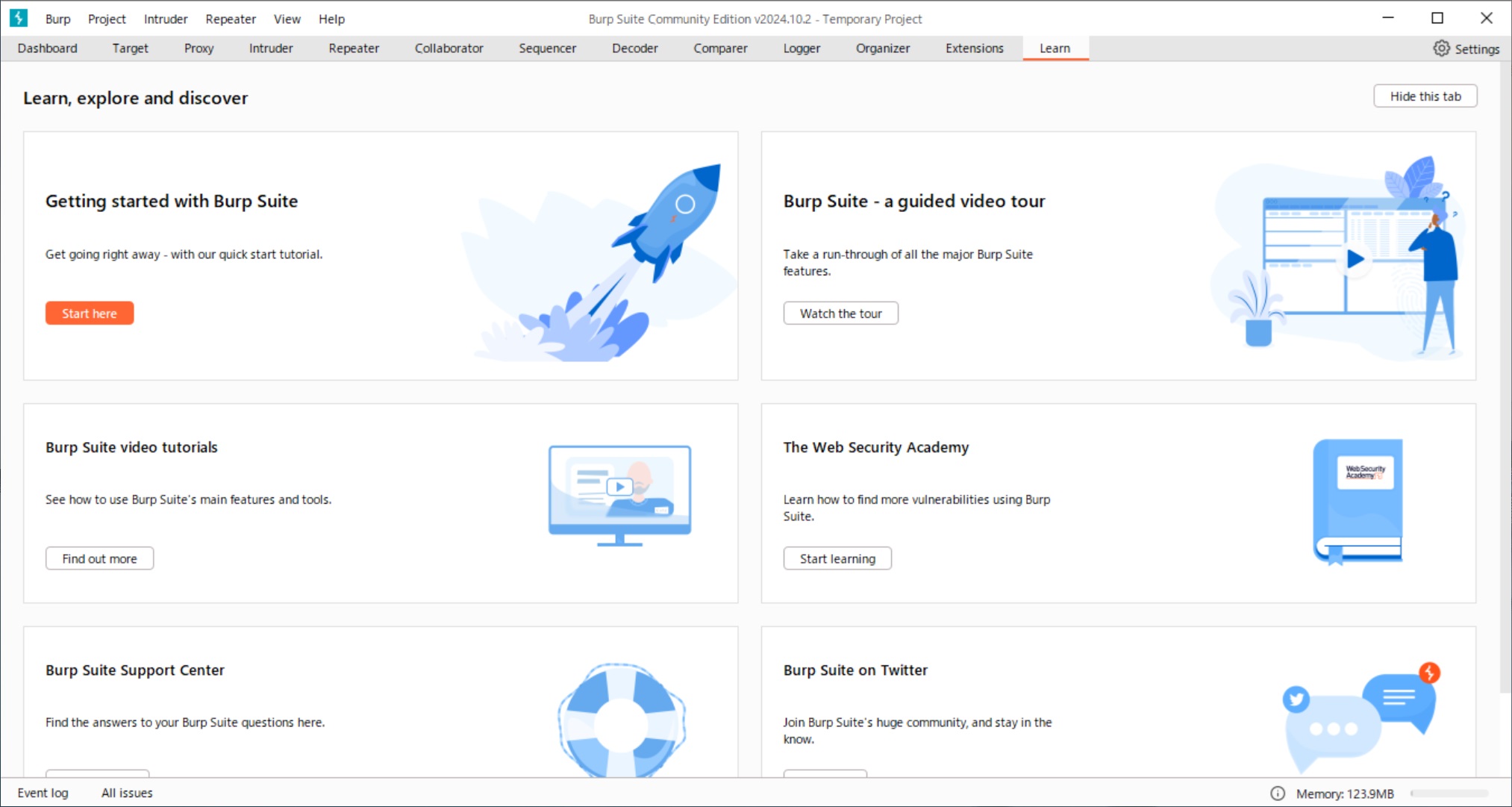Image resolution: width=1512 pixels, height=807 pixels.
Task: Click the guided video tour heading
Action: [x=914, y=201]
